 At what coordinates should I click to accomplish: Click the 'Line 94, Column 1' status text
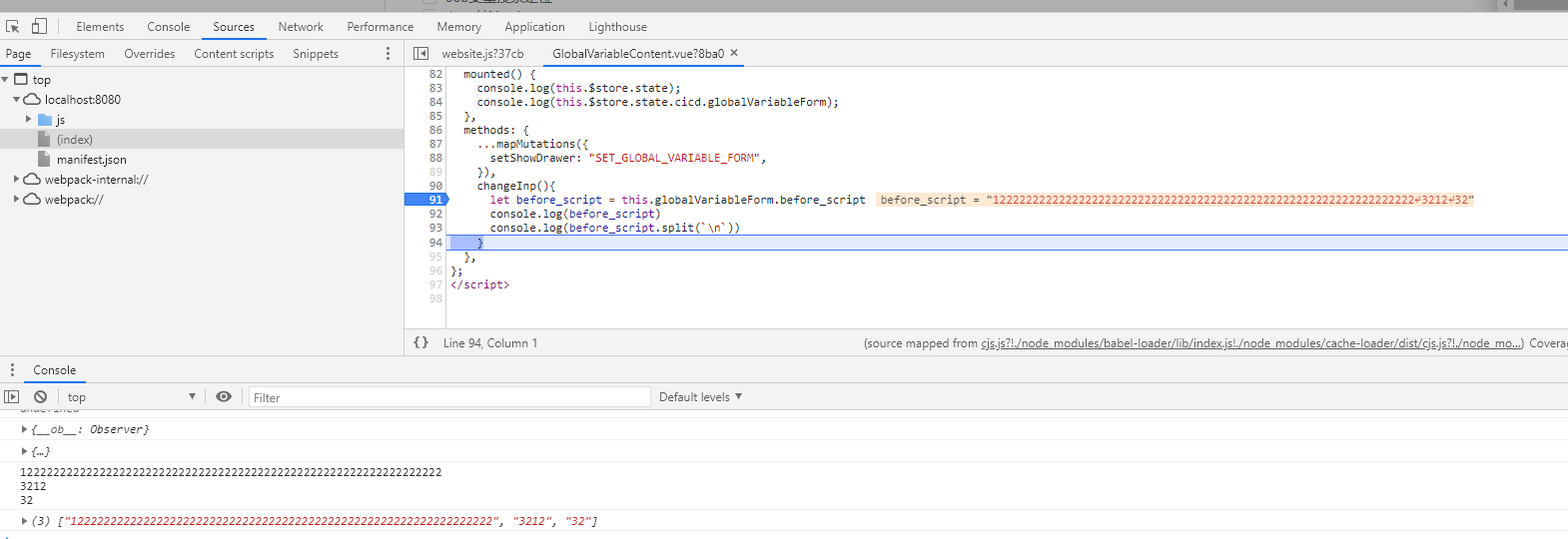click(489, 343)
